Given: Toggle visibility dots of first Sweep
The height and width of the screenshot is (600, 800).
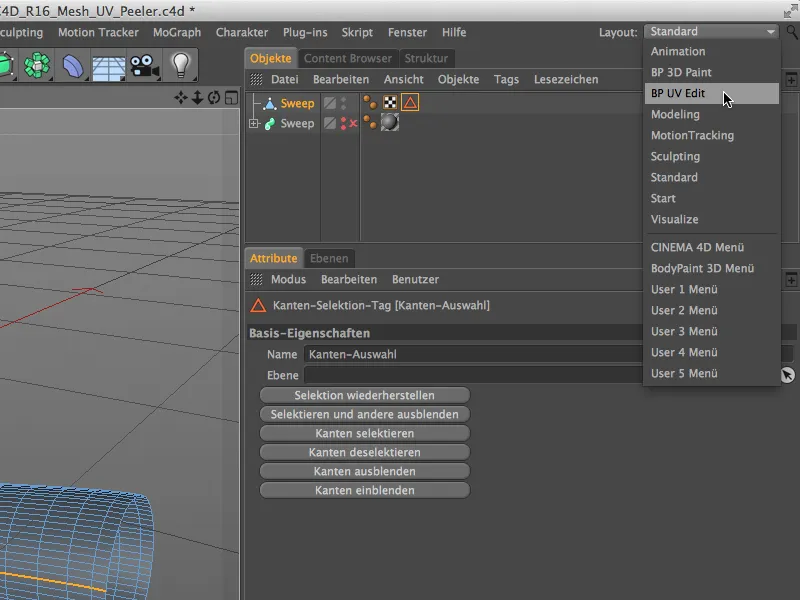Looking at the screenshot, I should [343, 103].
